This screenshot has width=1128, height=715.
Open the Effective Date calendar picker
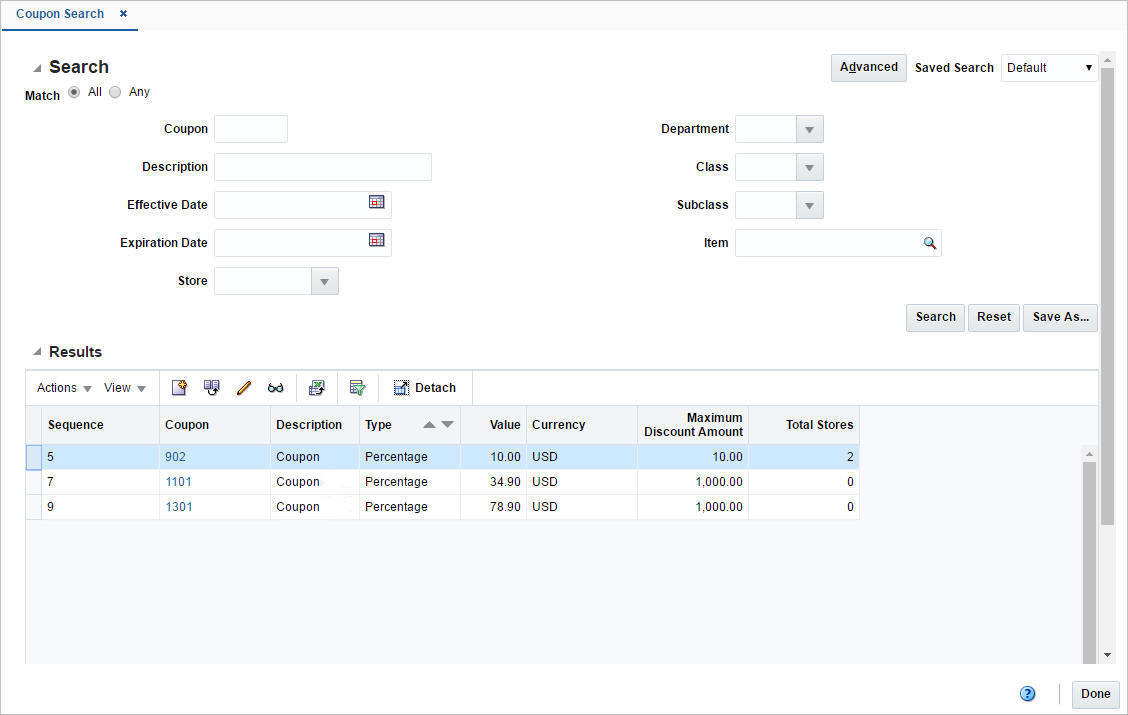coord(376,202)
